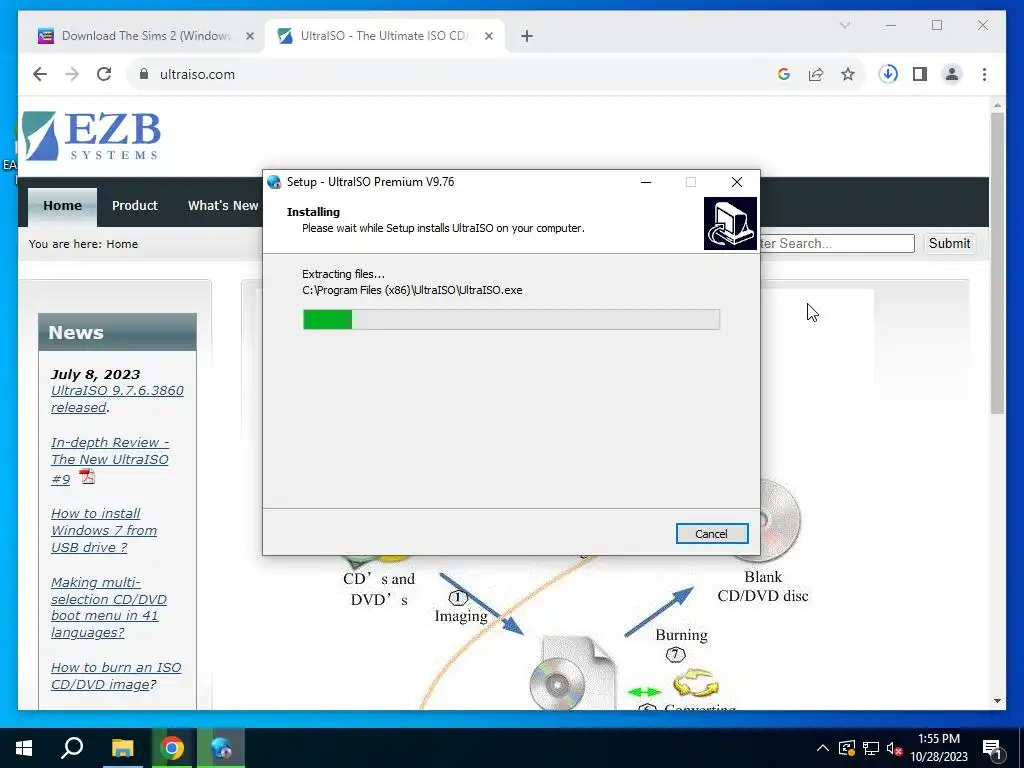1024x768 pixels.
Task: Open How to burn an ISO link
Action: pos(116,676)
